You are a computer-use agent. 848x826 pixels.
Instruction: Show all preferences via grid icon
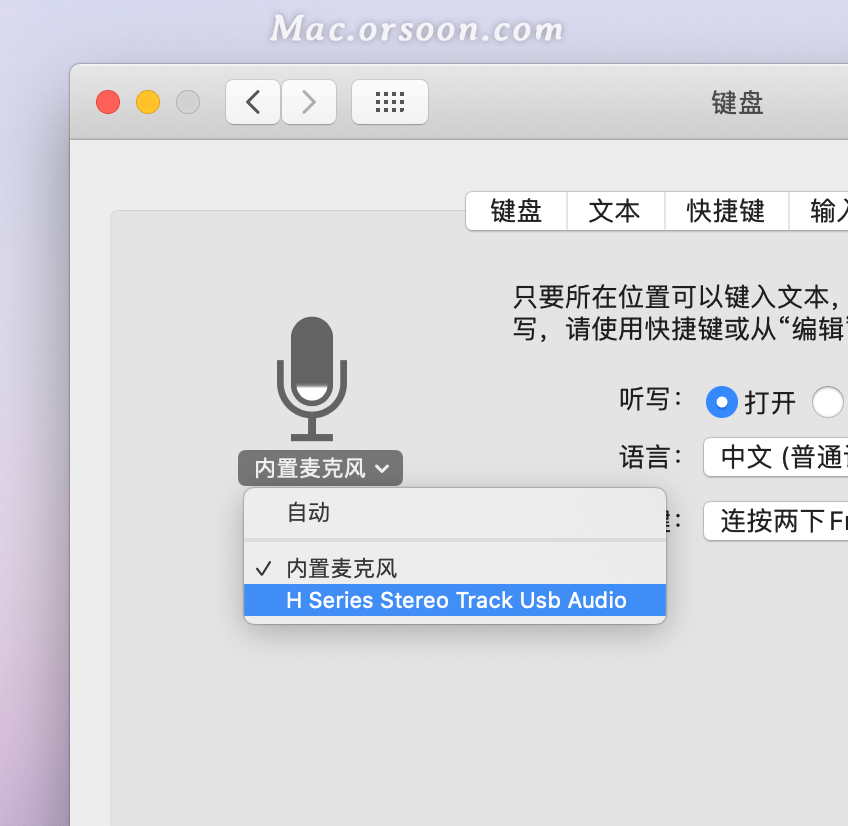coord(389,102)
